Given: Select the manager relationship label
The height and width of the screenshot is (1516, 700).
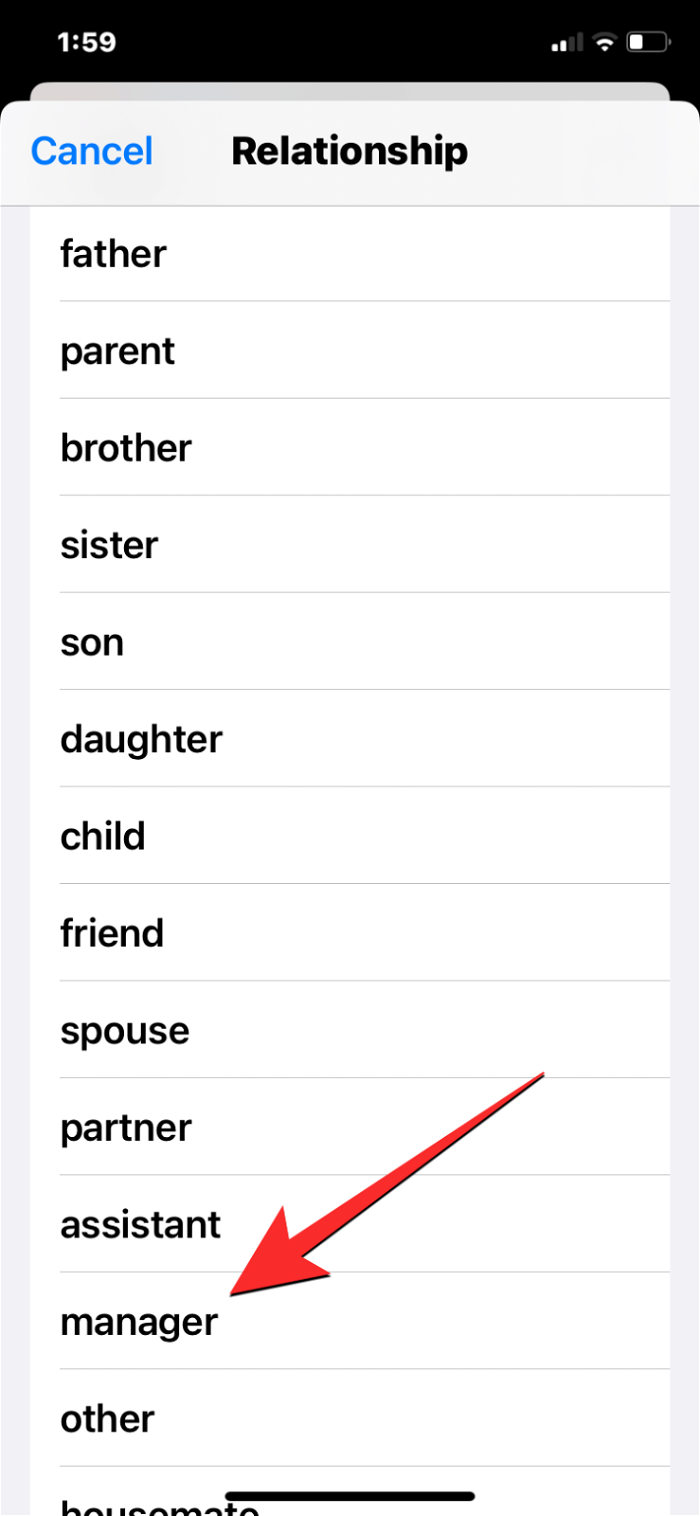Looking at the screenshot, I should [139, 1320].
